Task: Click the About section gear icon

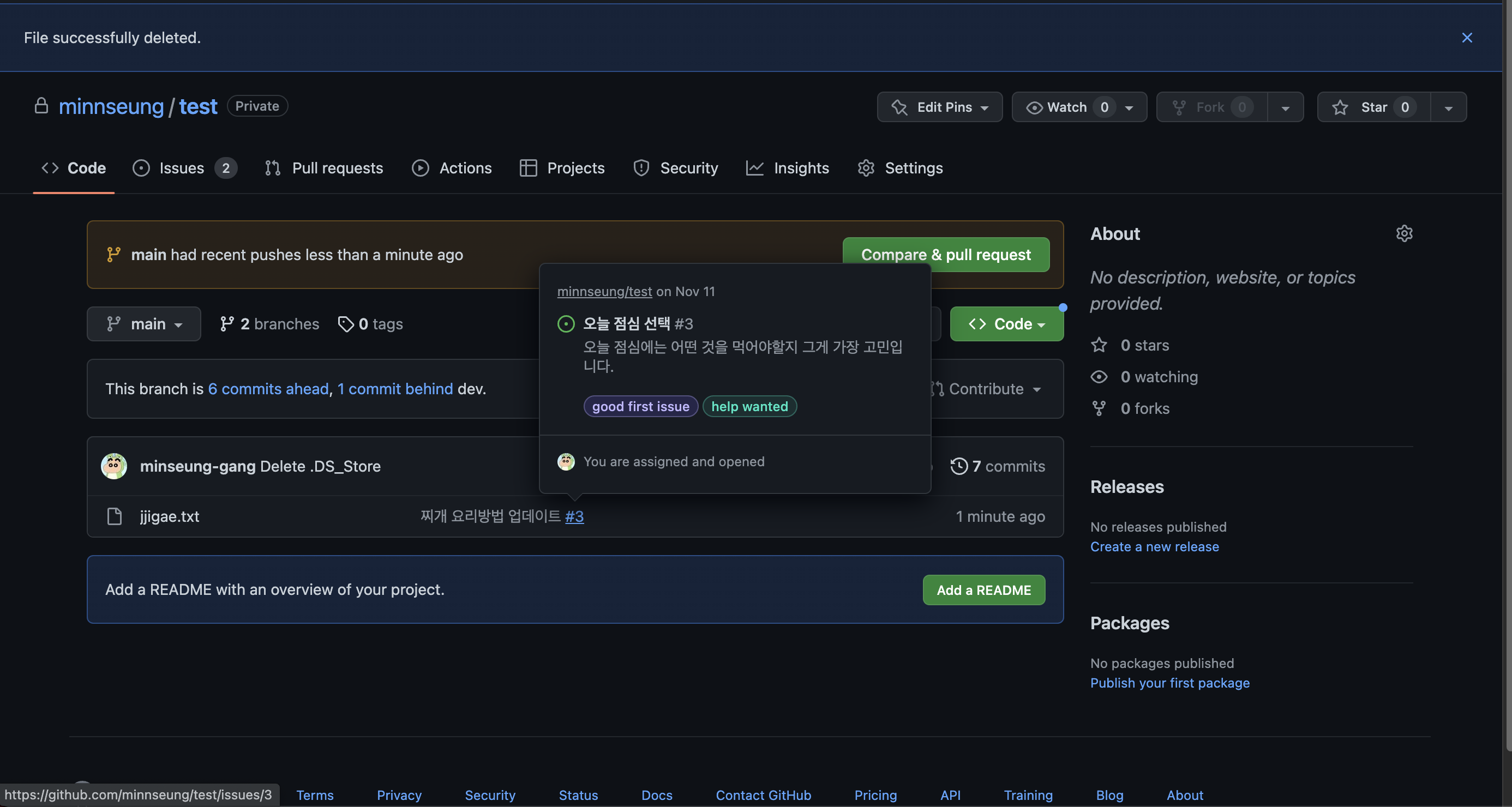Action: coord(1404,233)
